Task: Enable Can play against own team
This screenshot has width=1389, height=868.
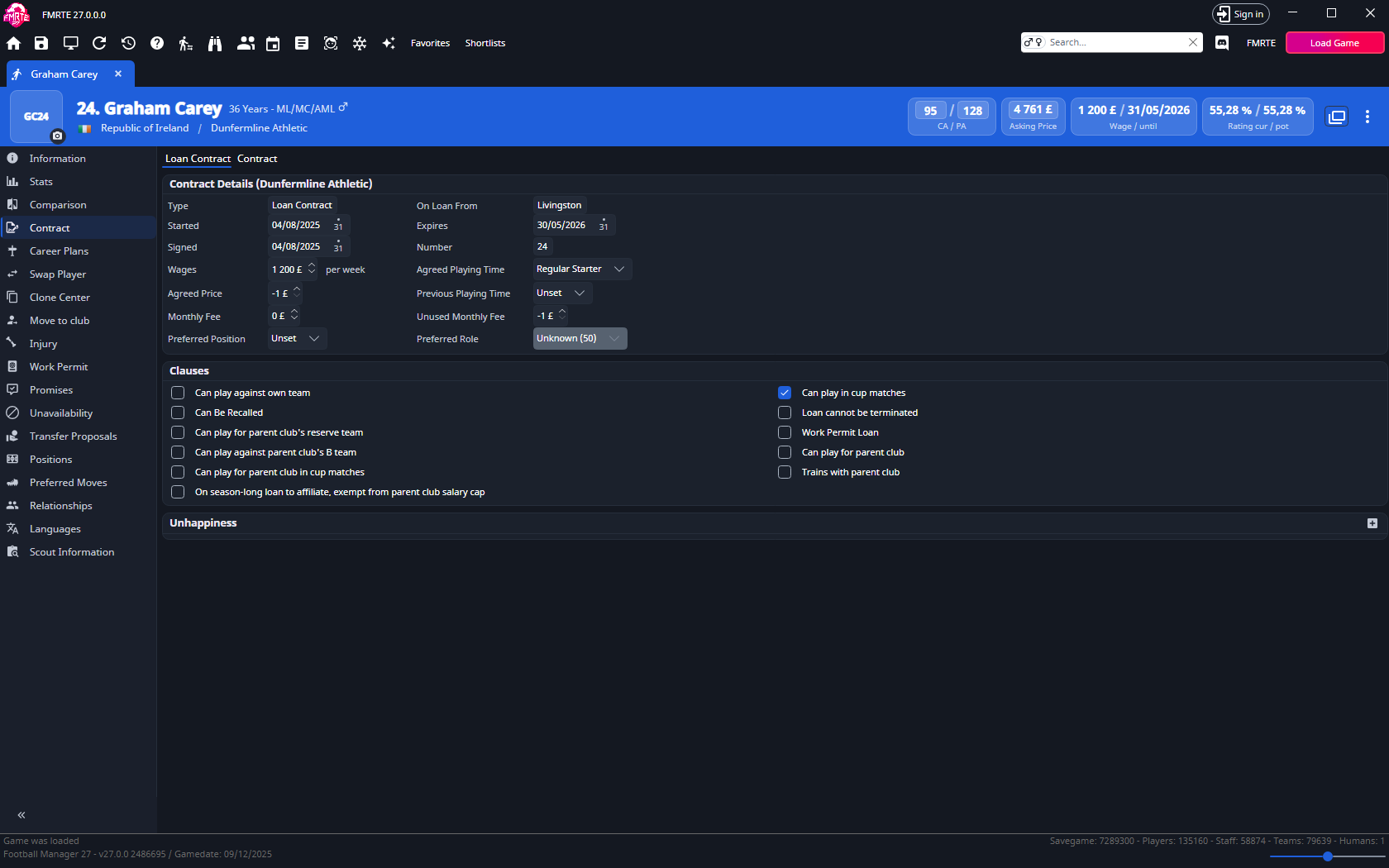Action: point(178,393)
